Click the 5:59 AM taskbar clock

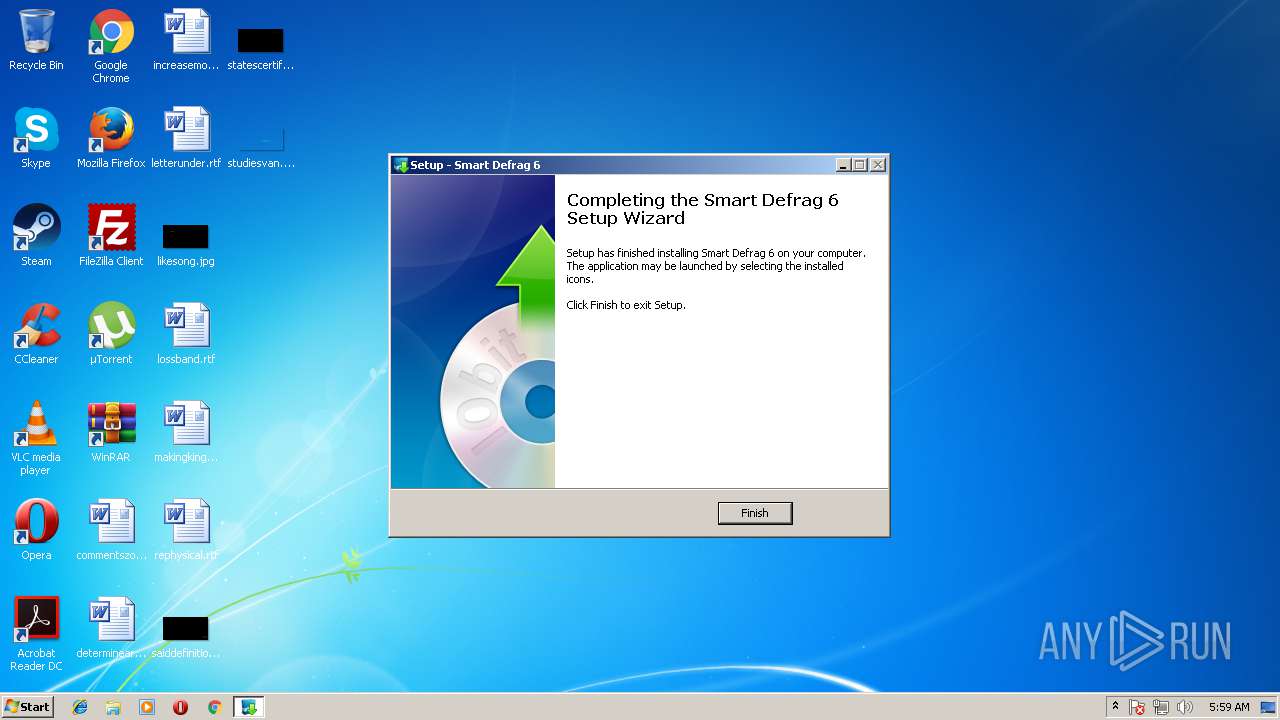coord(1229,707)
